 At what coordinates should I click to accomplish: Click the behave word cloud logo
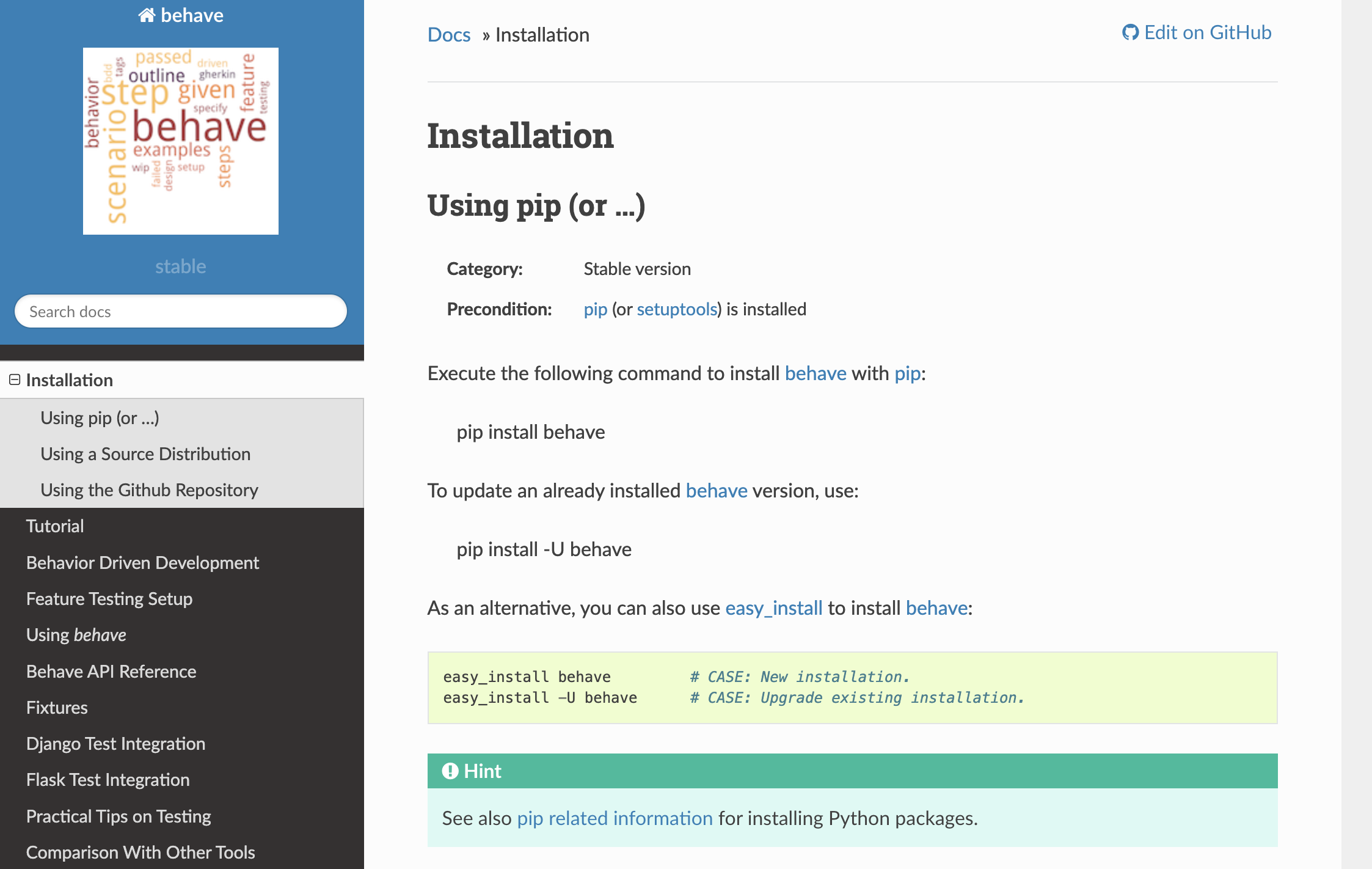coord(181,141)
